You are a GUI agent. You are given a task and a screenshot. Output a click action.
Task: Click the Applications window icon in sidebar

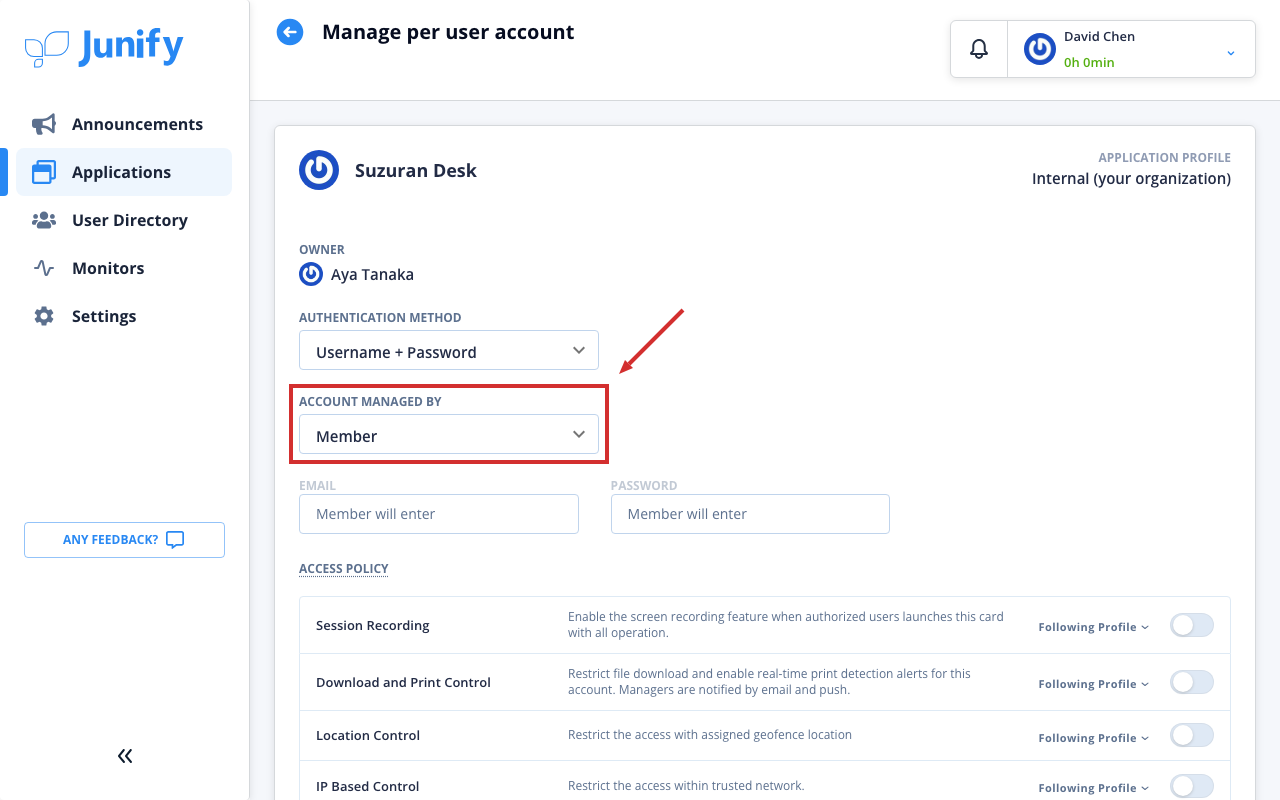44,172
